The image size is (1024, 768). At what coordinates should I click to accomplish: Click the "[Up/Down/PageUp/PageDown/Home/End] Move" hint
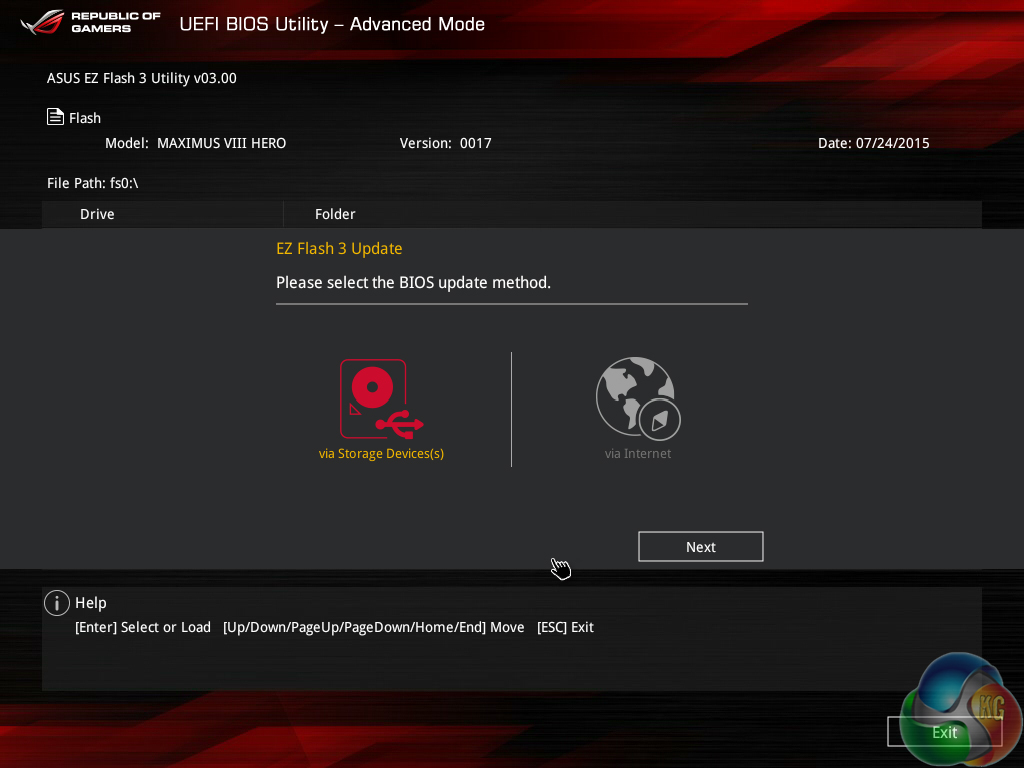coord(374,628)
